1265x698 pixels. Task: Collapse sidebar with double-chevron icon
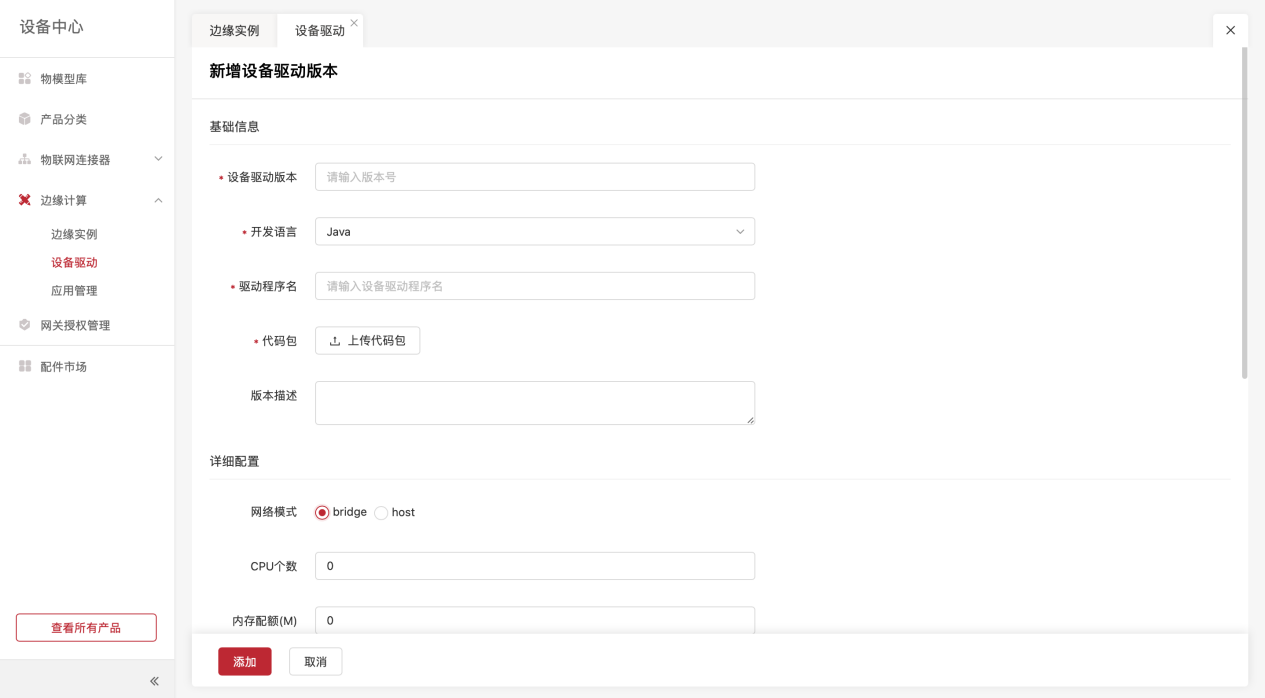coord(154,681)
